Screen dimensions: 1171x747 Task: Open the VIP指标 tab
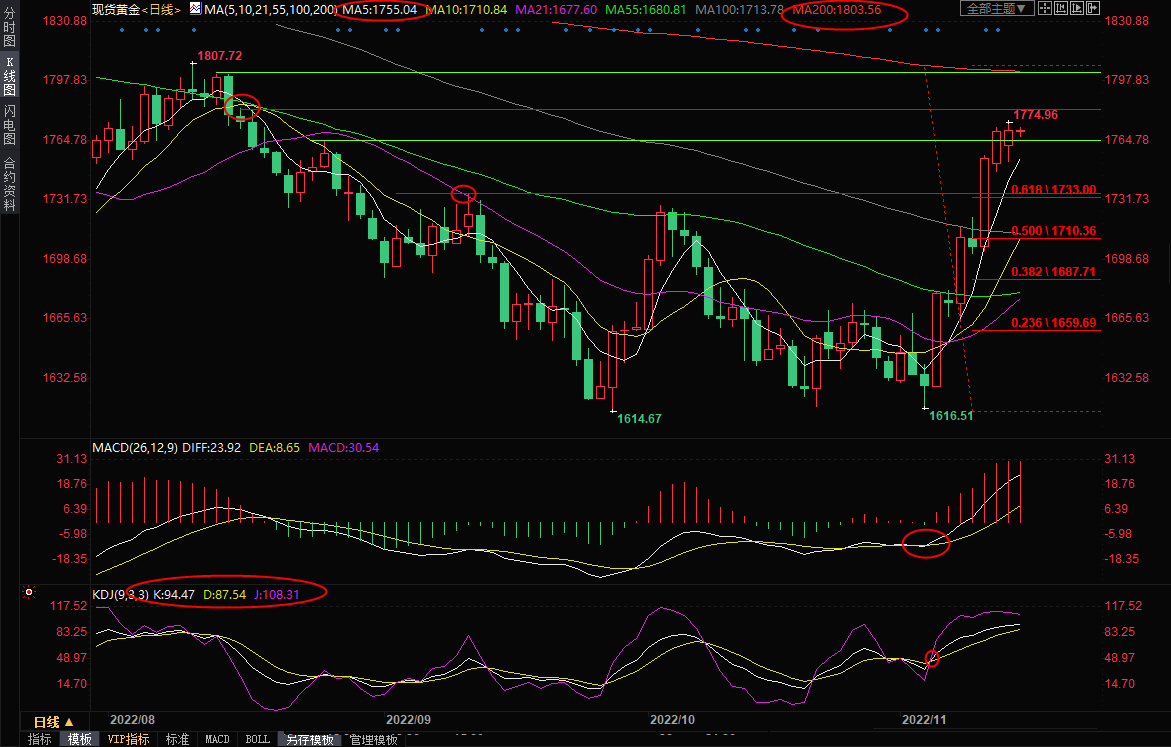128,740
